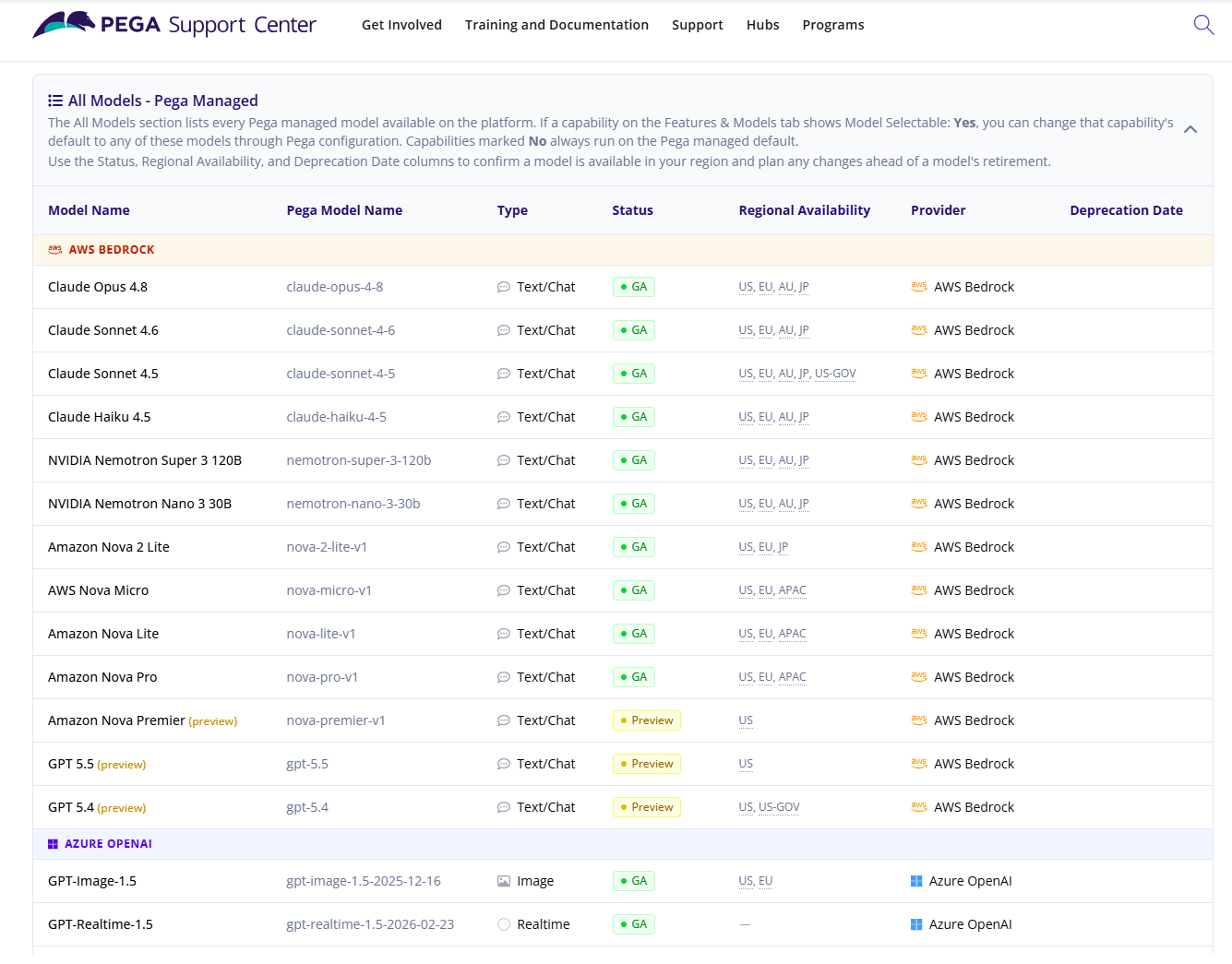Click the AWS provider icon for NVIDIA Nemotron Super row
The width and height of the screenshot is (1232, 964).
(x=919, y=460)
